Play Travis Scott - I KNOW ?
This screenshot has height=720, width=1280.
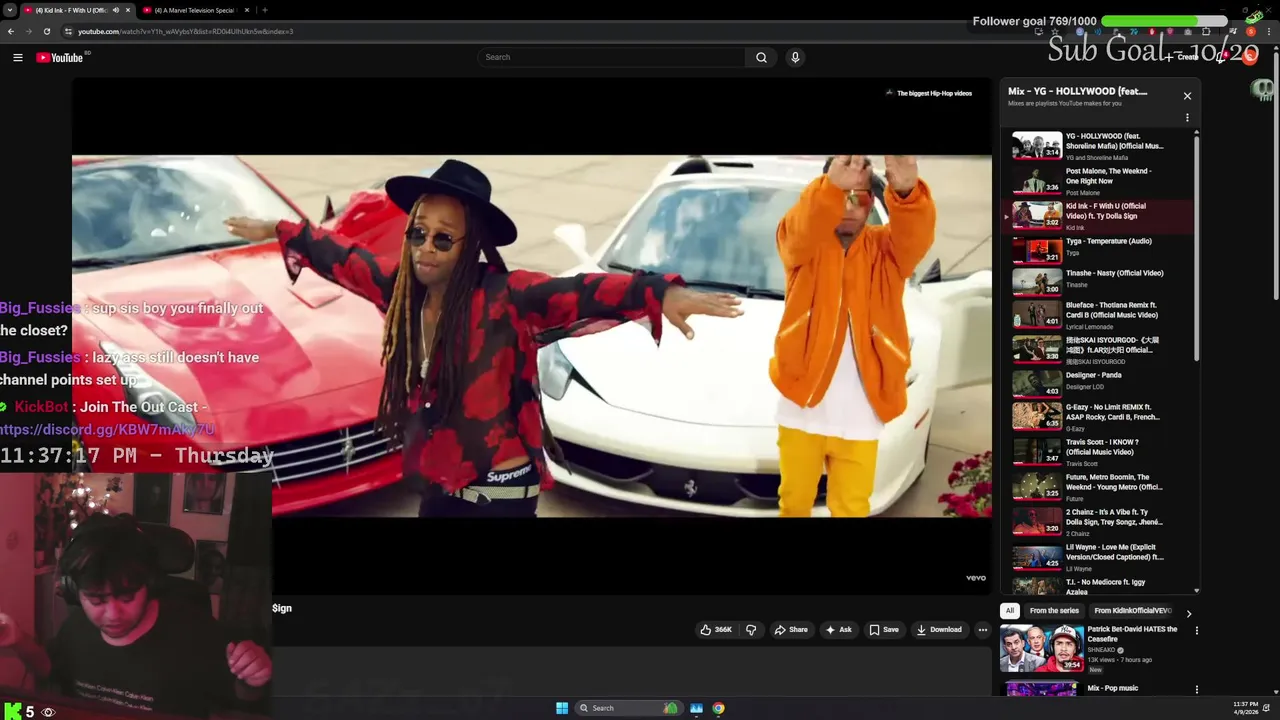point(1099,451)
